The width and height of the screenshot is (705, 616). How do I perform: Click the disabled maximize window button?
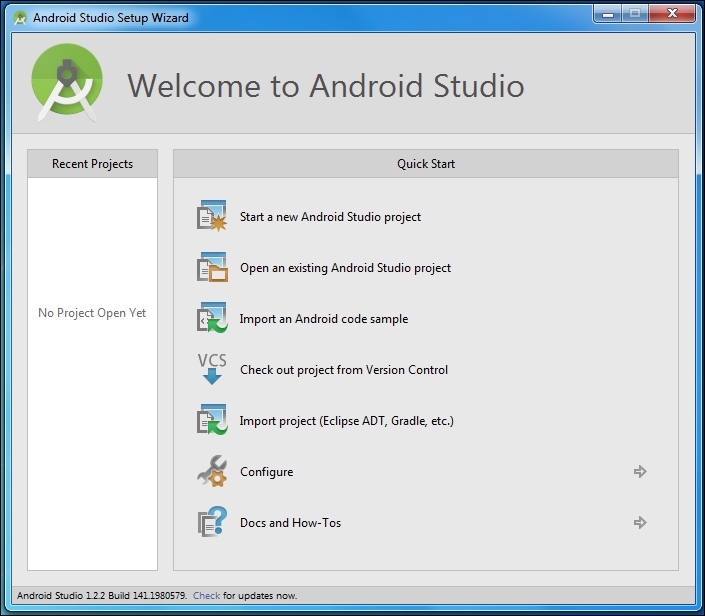click(635, 14)
